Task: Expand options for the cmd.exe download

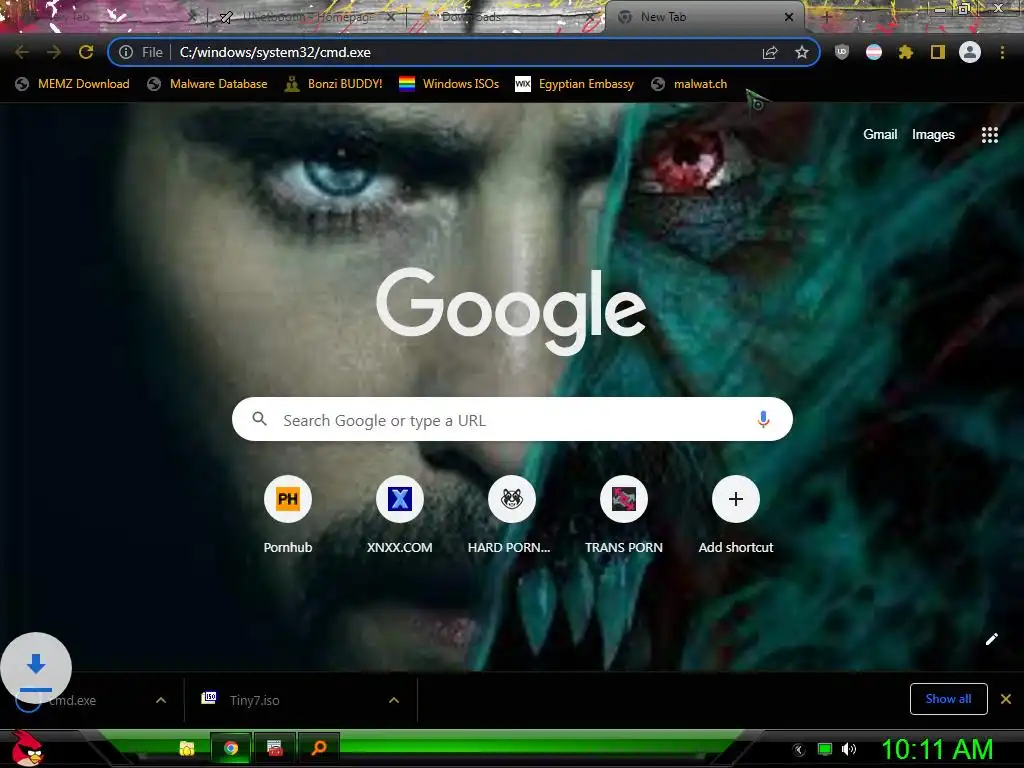Action: point(161,700)
